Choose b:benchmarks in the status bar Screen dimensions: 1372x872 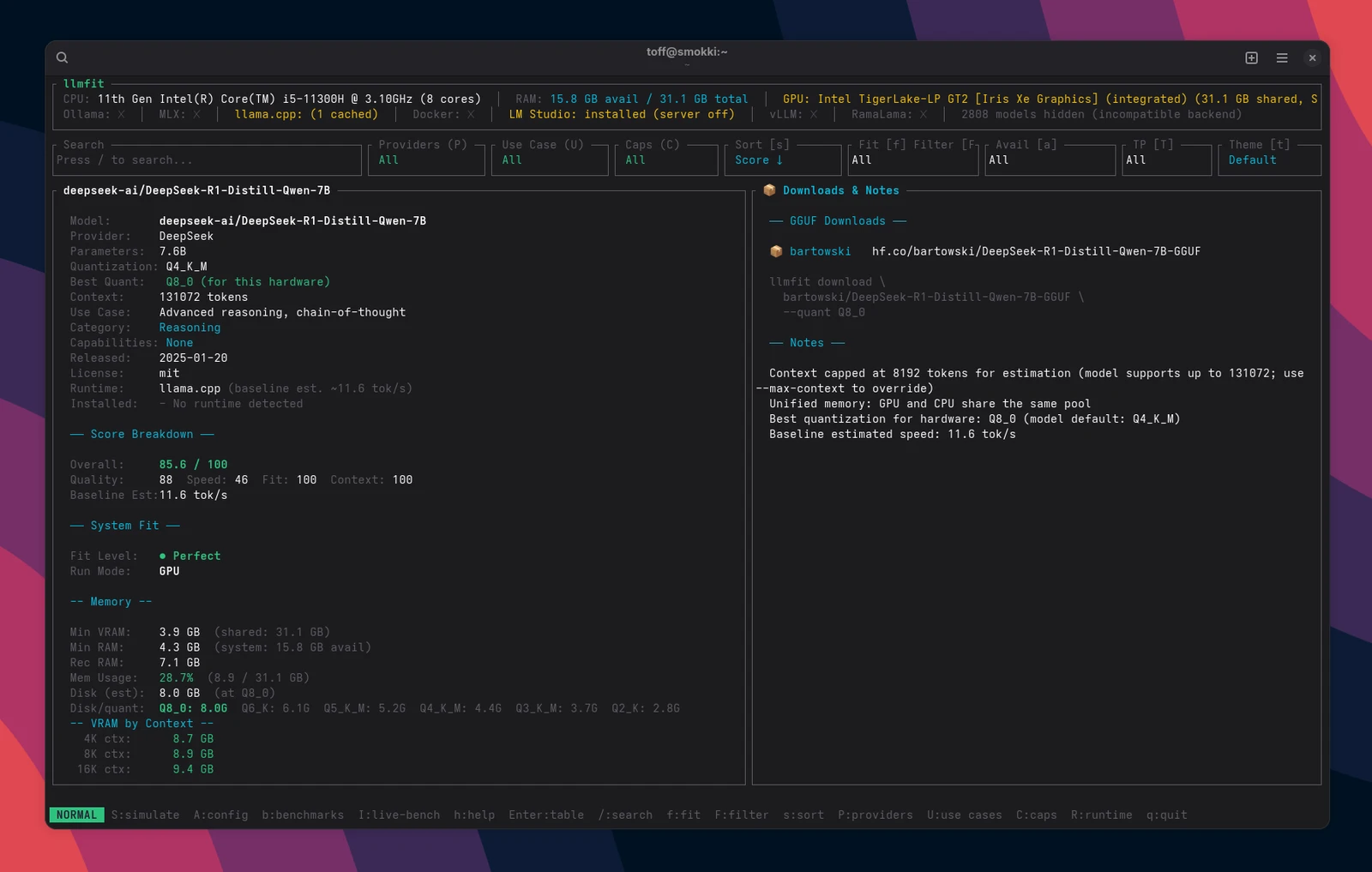(x=303, y=815)
